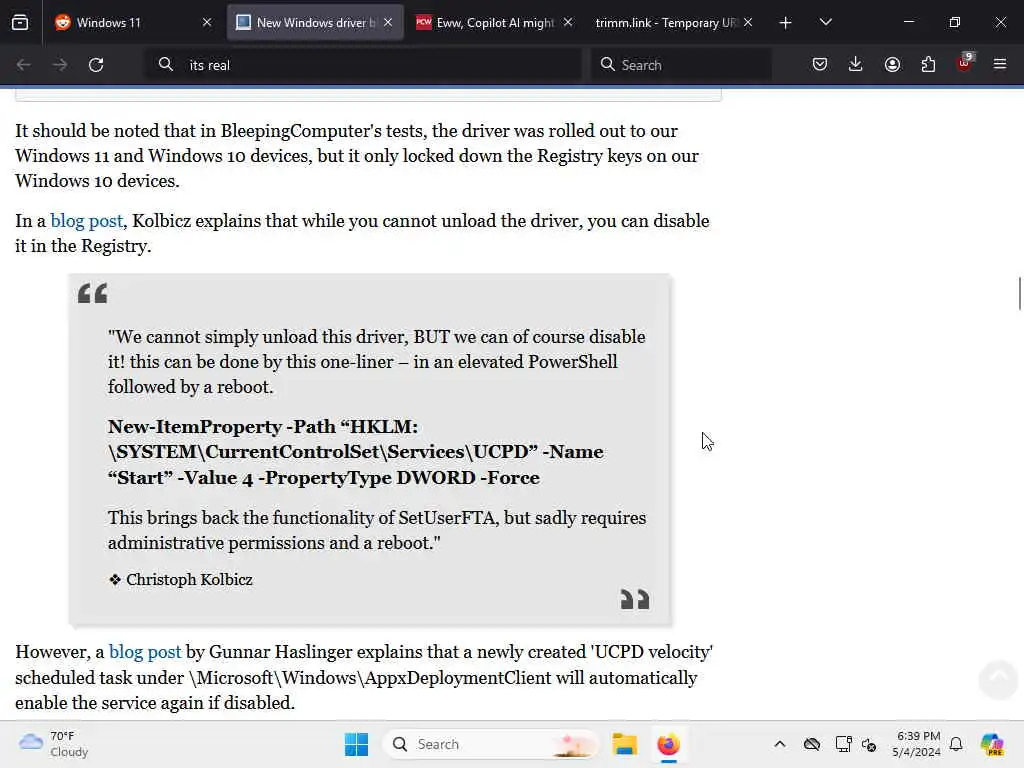This screenshot has height=768, width=1024.
Task: Close the trimm.link tab
Action: coord(748,23)
